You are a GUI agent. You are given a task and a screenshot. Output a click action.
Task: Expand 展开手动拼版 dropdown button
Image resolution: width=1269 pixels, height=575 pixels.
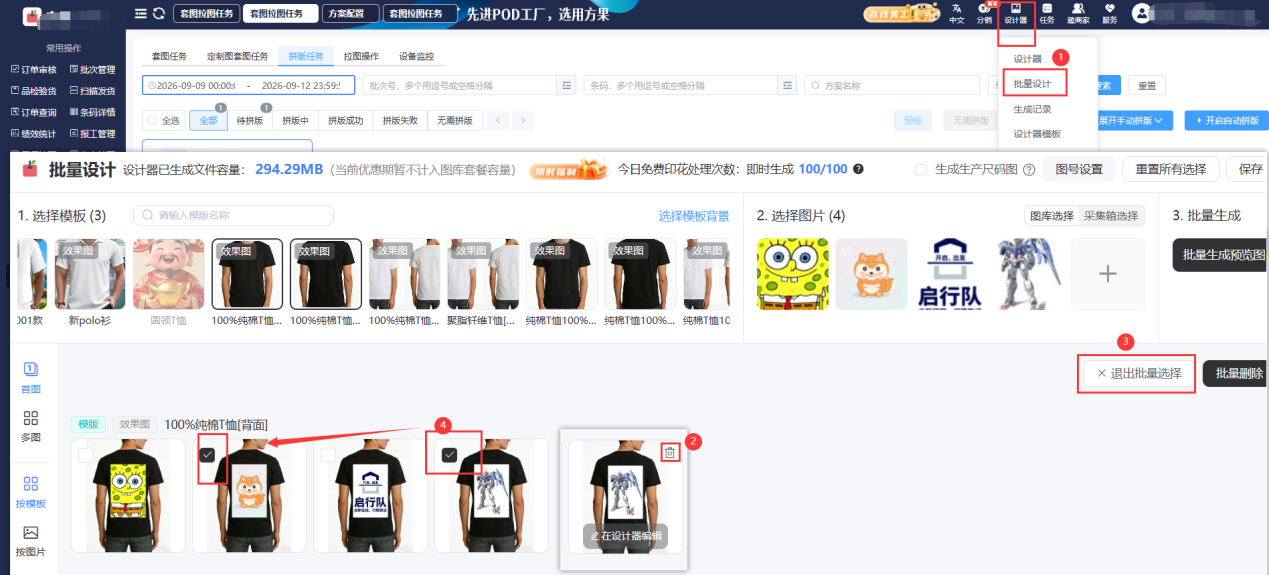click(1134, 121)
